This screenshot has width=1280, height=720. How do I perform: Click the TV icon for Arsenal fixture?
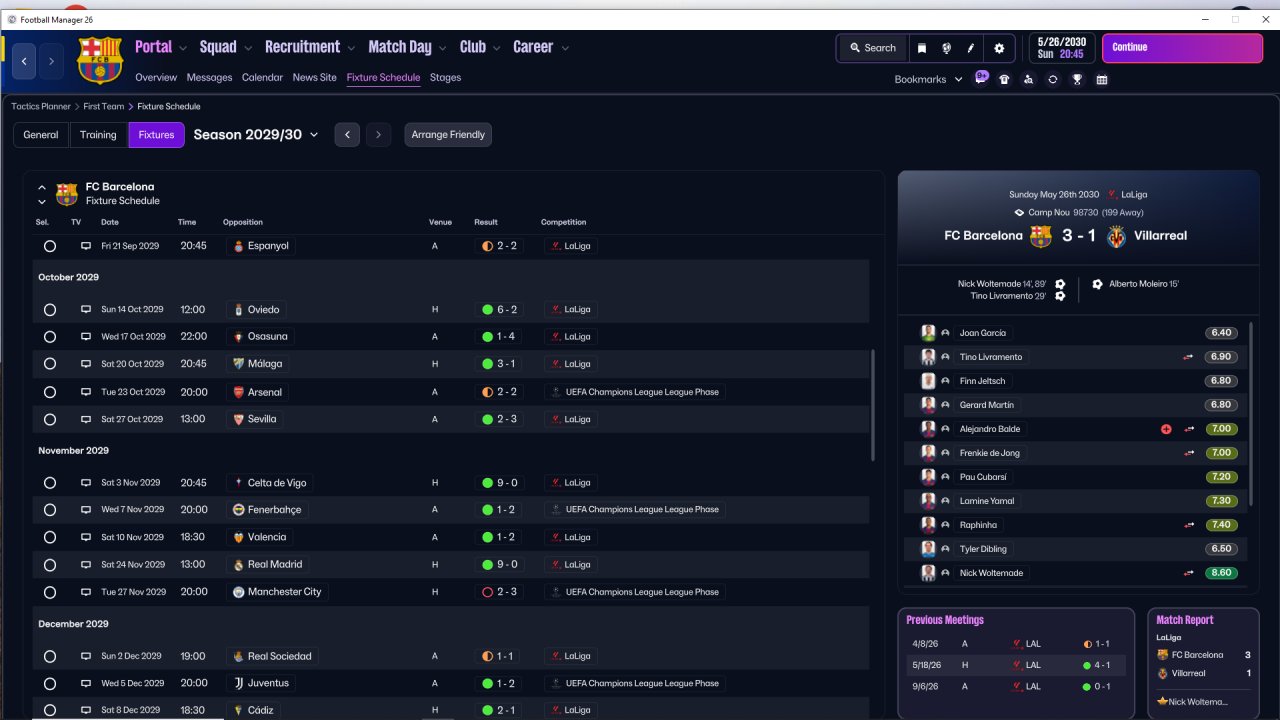(86, 392)
